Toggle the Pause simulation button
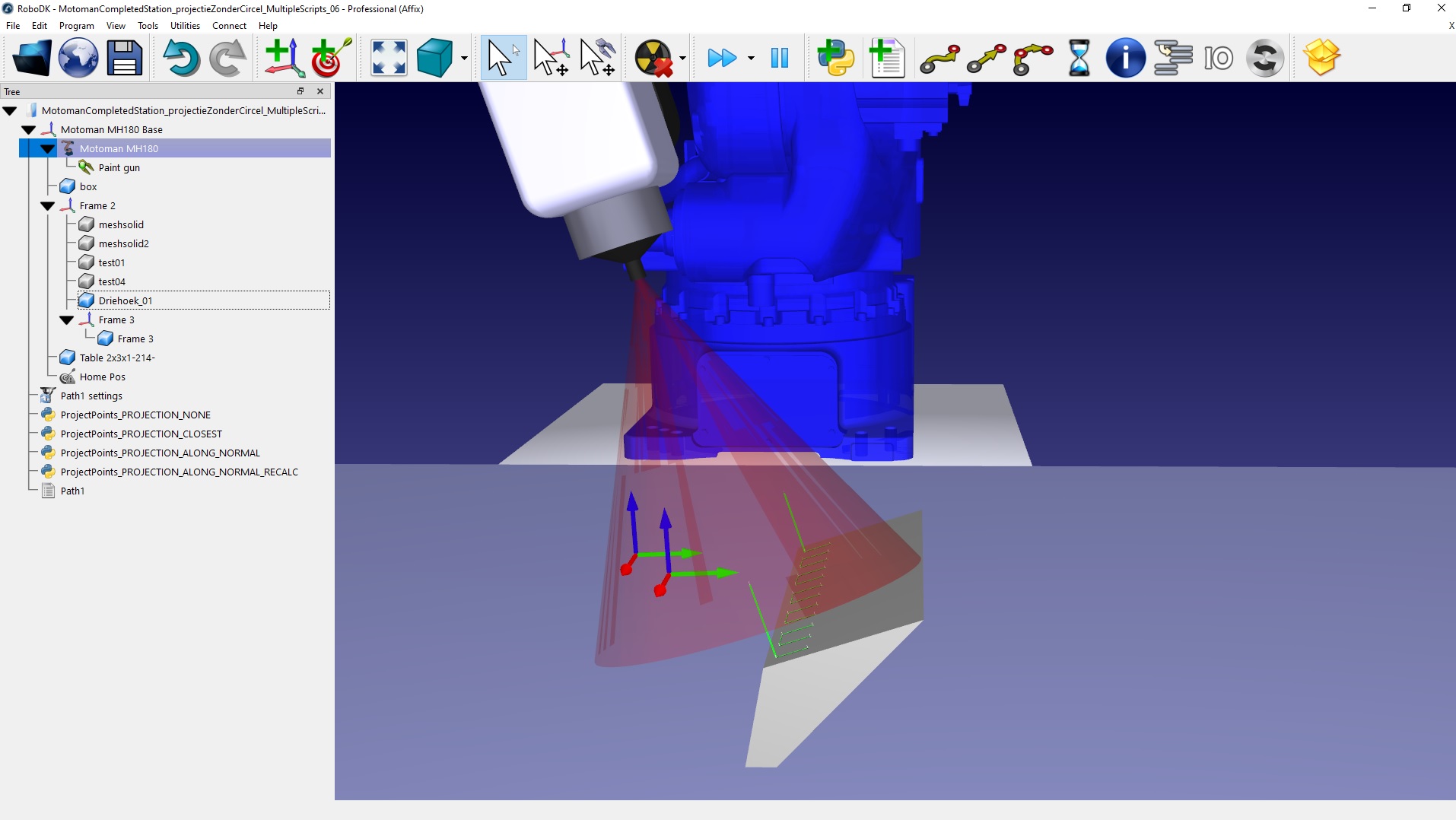Image resolution: width=1456 pixels, height=820 pixels. point(779,58)
